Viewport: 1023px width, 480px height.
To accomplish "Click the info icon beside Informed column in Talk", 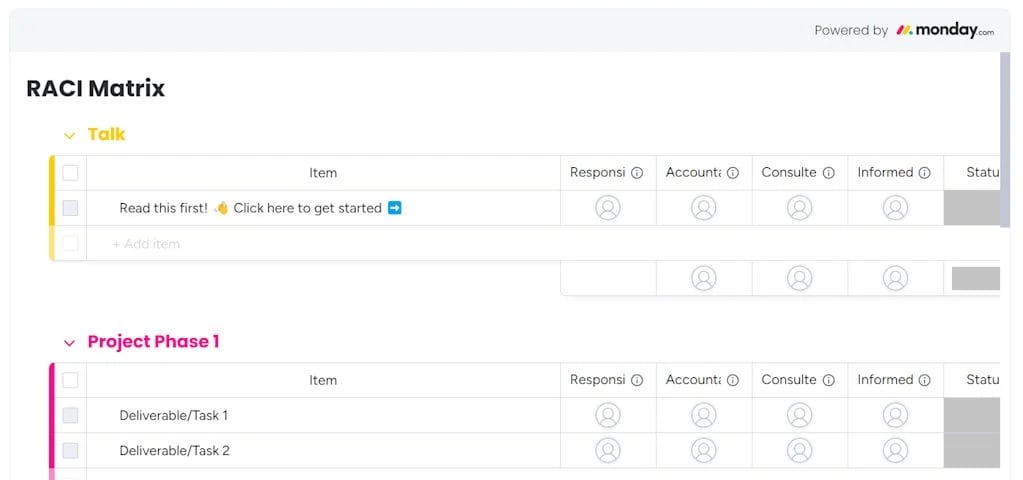I will tap(925, 173).
